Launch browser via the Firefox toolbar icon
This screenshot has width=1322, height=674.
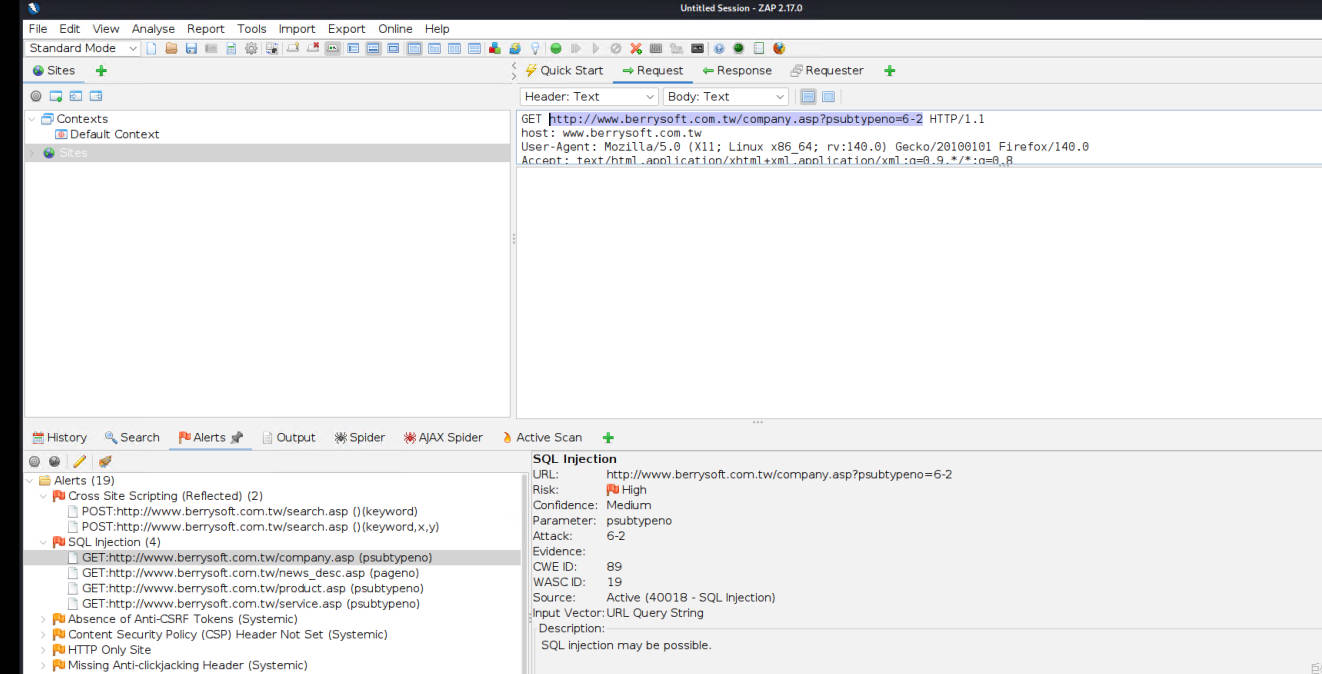[779, 48]
